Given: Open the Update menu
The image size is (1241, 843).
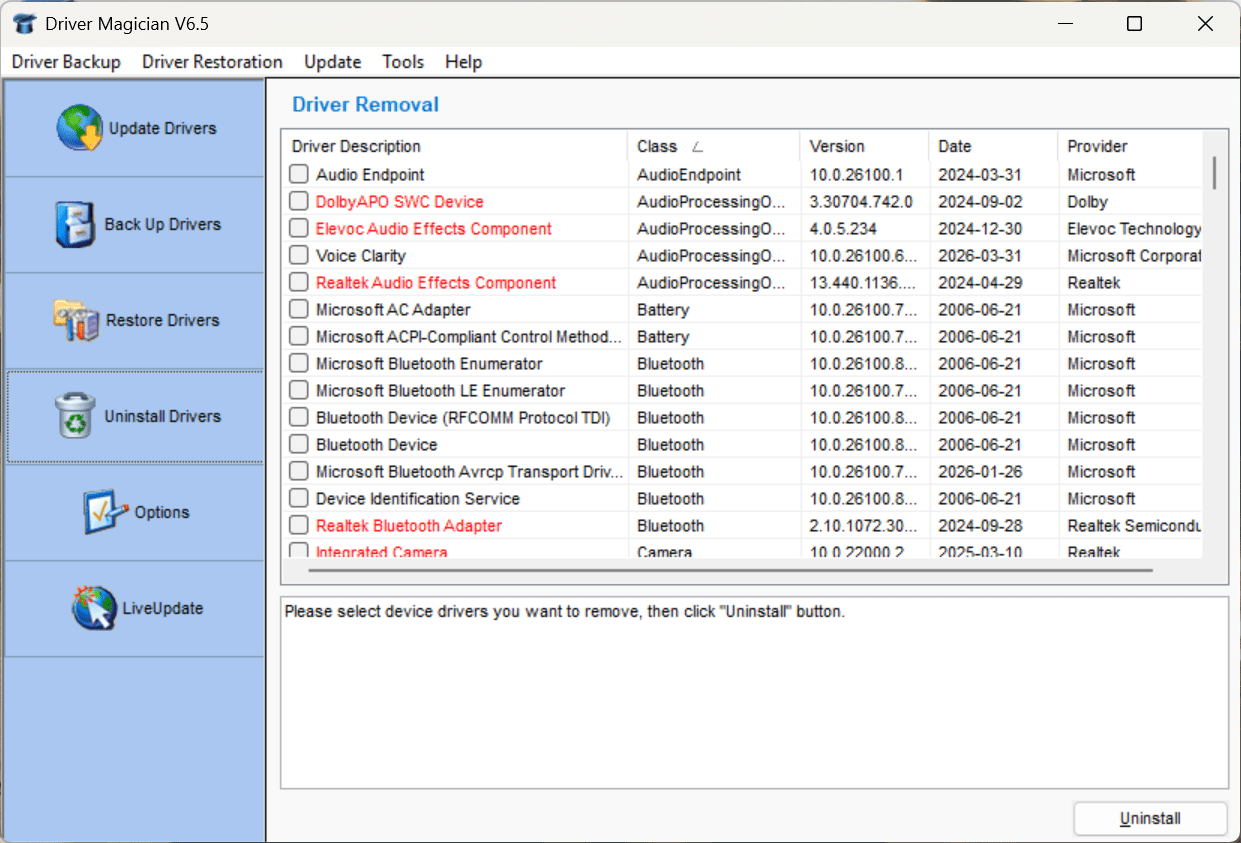Looking at the screenshot, I should pos(333,62).
